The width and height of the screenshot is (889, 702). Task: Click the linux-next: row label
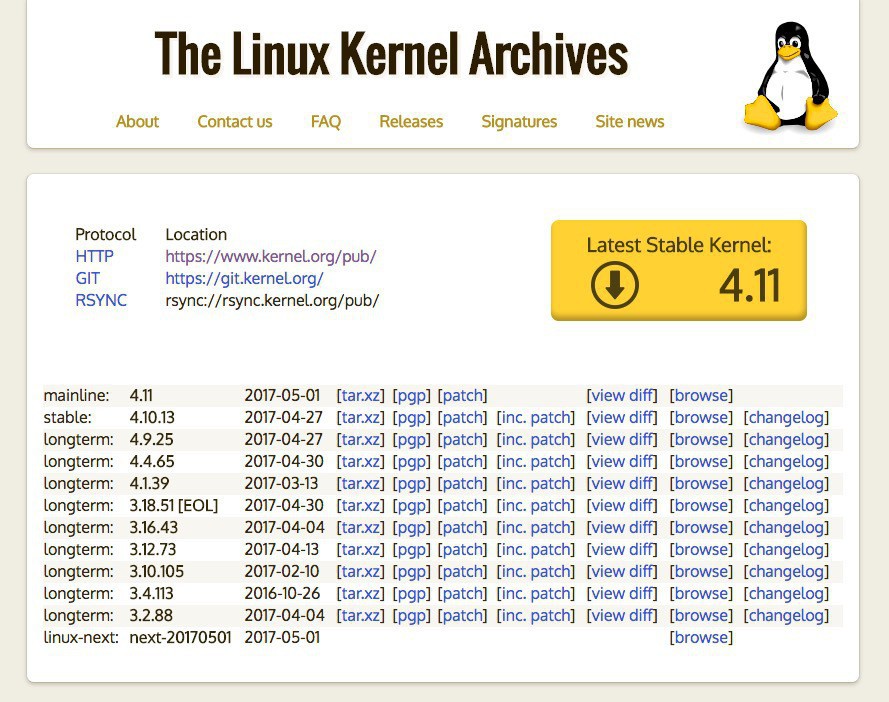pyautogui.click(x=81, y=637)
